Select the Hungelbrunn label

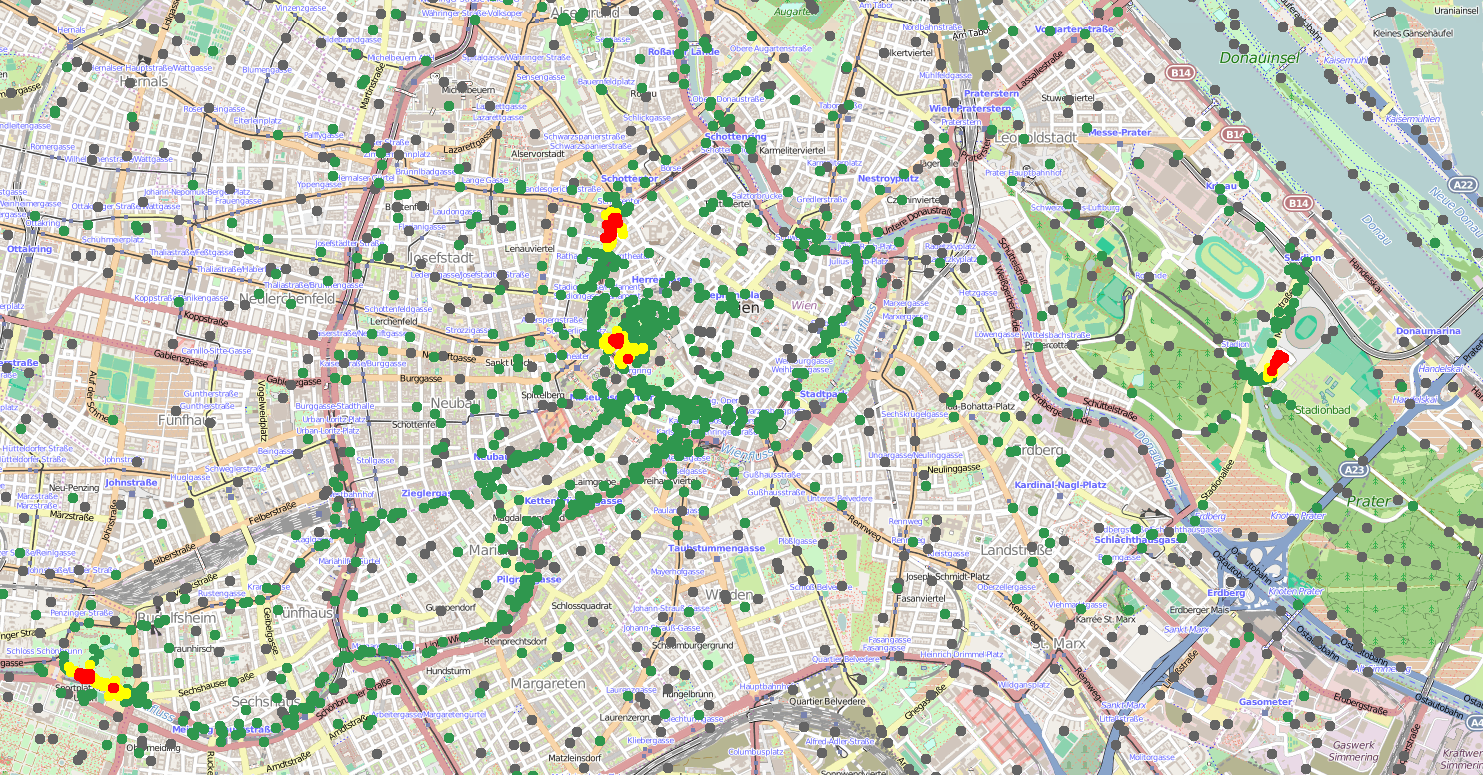click(x=686, y=693)
